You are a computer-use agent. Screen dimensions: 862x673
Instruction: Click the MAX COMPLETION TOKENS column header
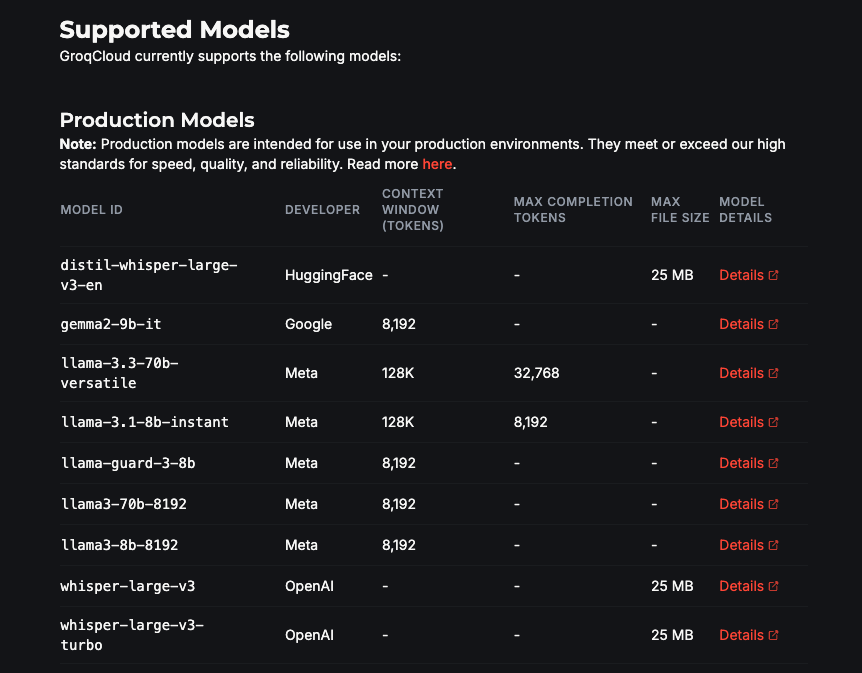point(573,209)
